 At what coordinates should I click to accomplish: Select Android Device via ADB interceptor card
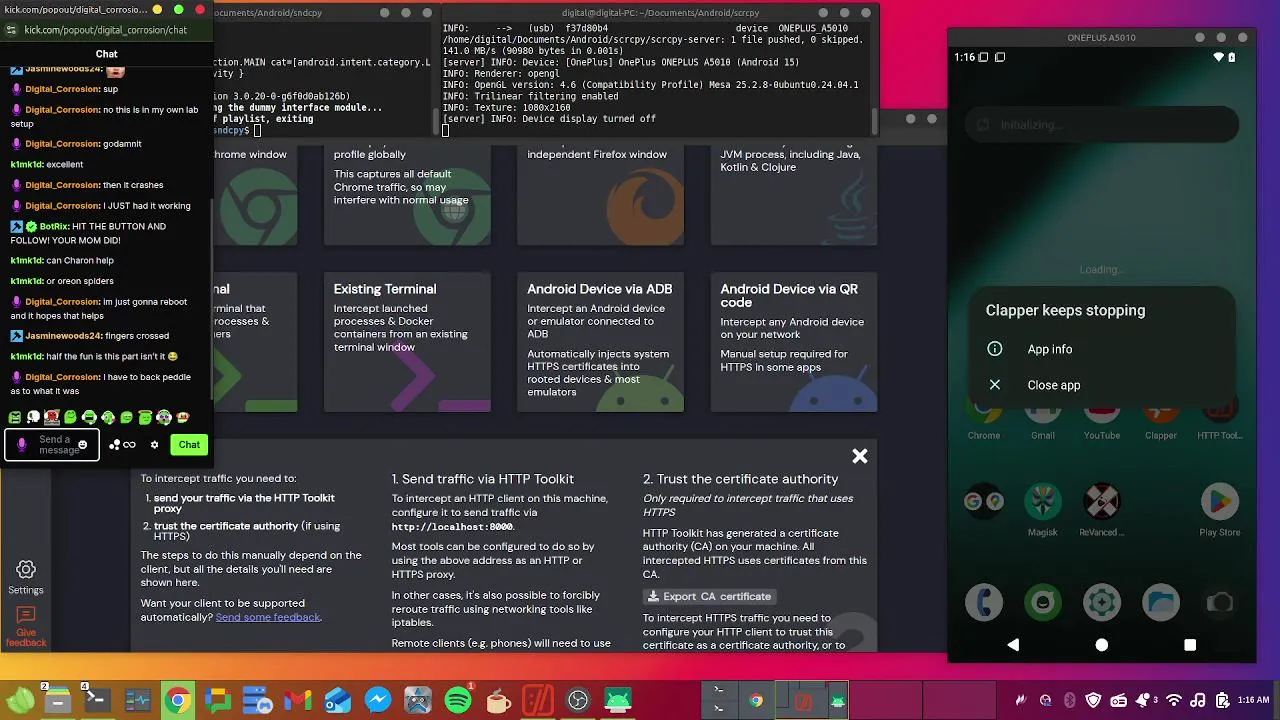tap(600, 342)
